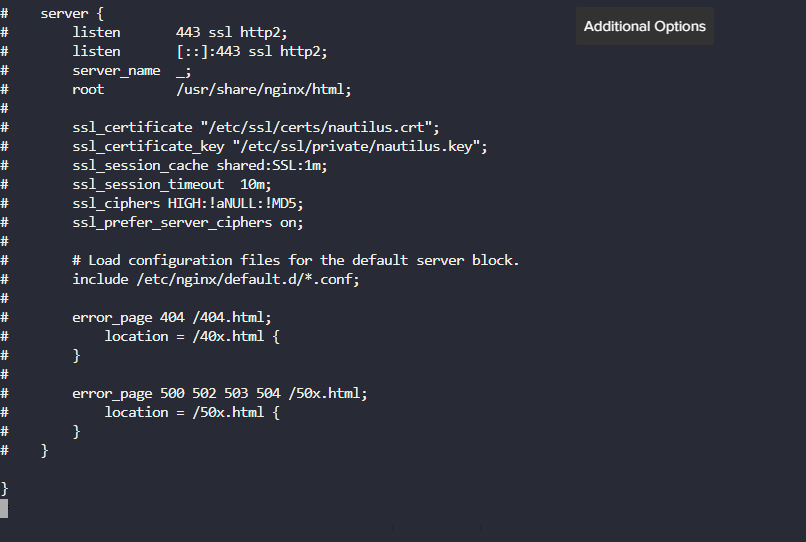Screen dimensions: 806x542
Task: Click the ssl_ciphers HIGH:!aNULL:!MD5 line
Action: (x=187, y=203)
